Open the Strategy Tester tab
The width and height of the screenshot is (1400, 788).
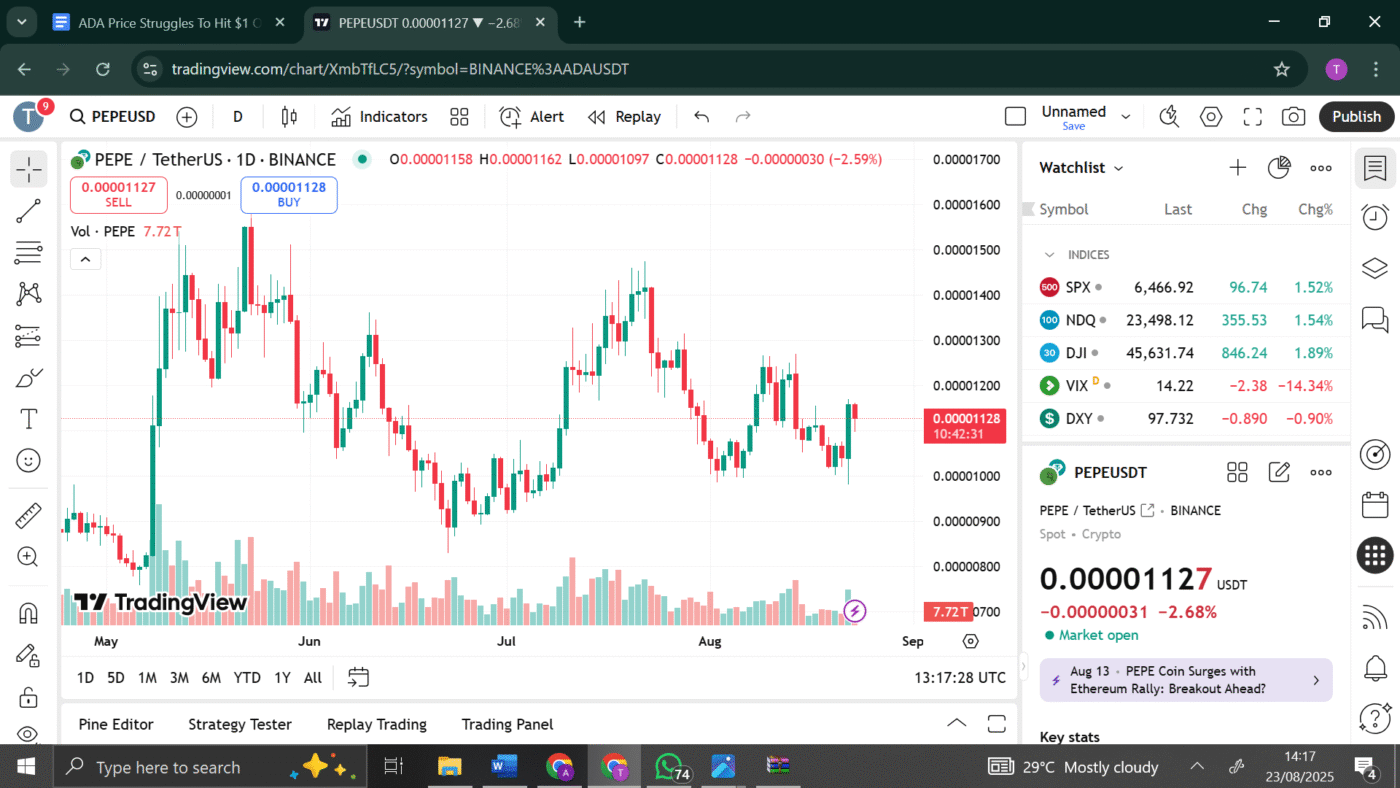coord(240,724)
